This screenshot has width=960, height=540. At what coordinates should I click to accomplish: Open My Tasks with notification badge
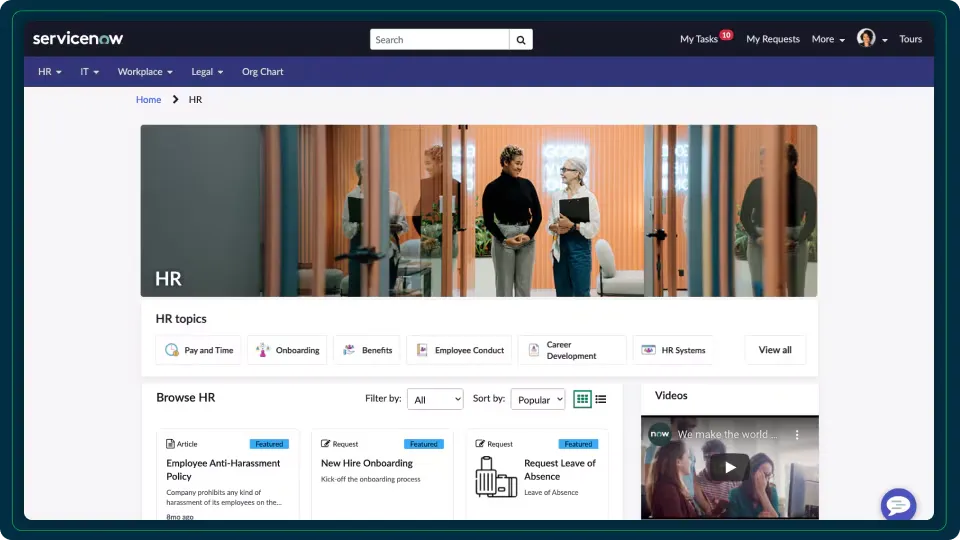tap(699, 39)
